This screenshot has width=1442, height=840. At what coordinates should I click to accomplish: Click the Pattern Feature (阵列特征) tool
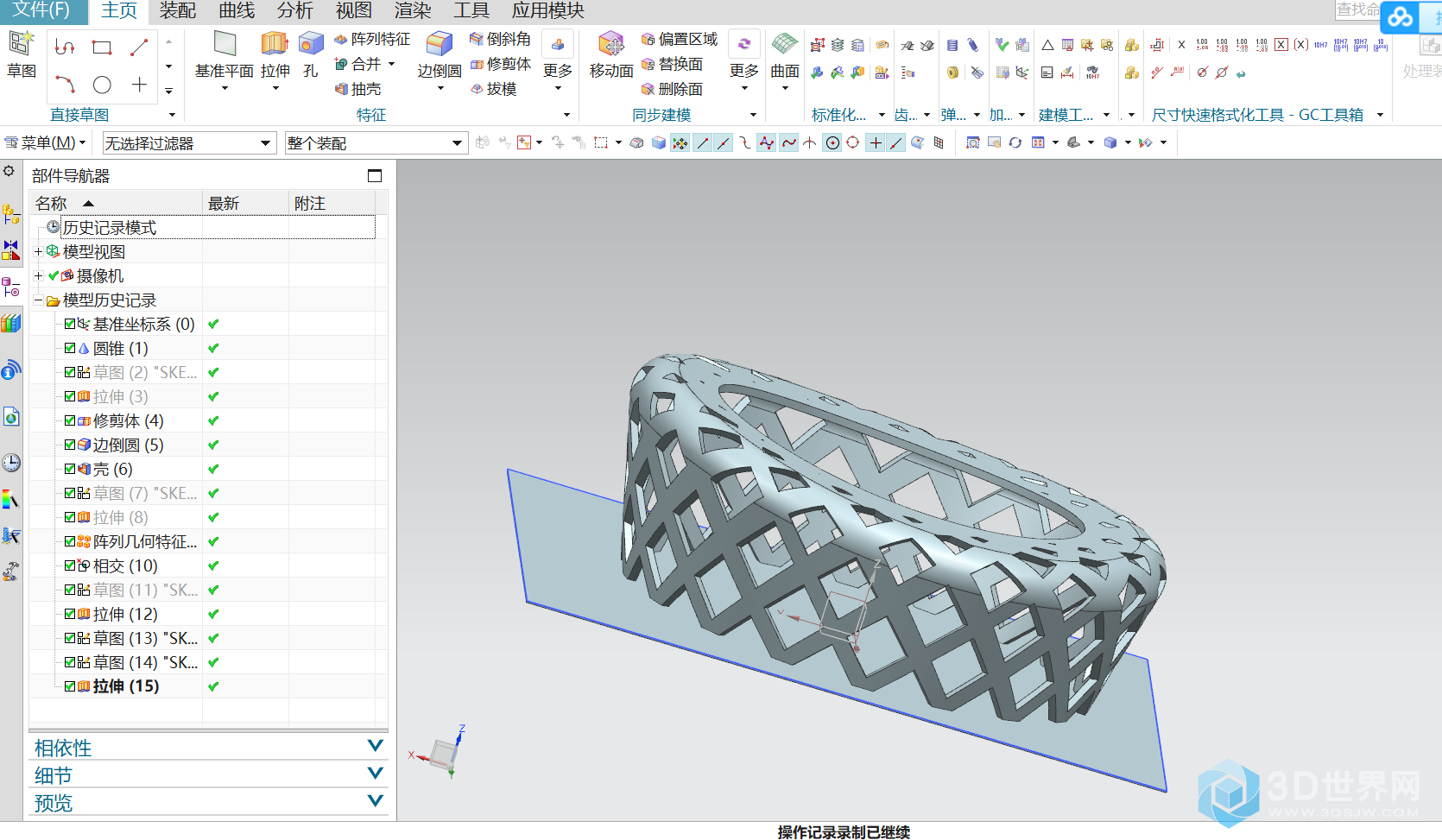tap(372, 39)
